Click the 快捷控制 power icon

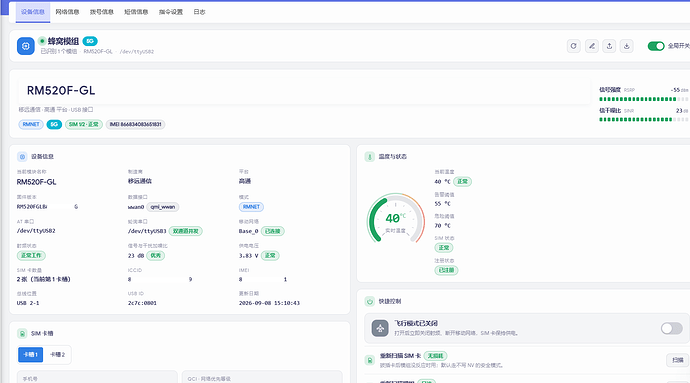370,301
